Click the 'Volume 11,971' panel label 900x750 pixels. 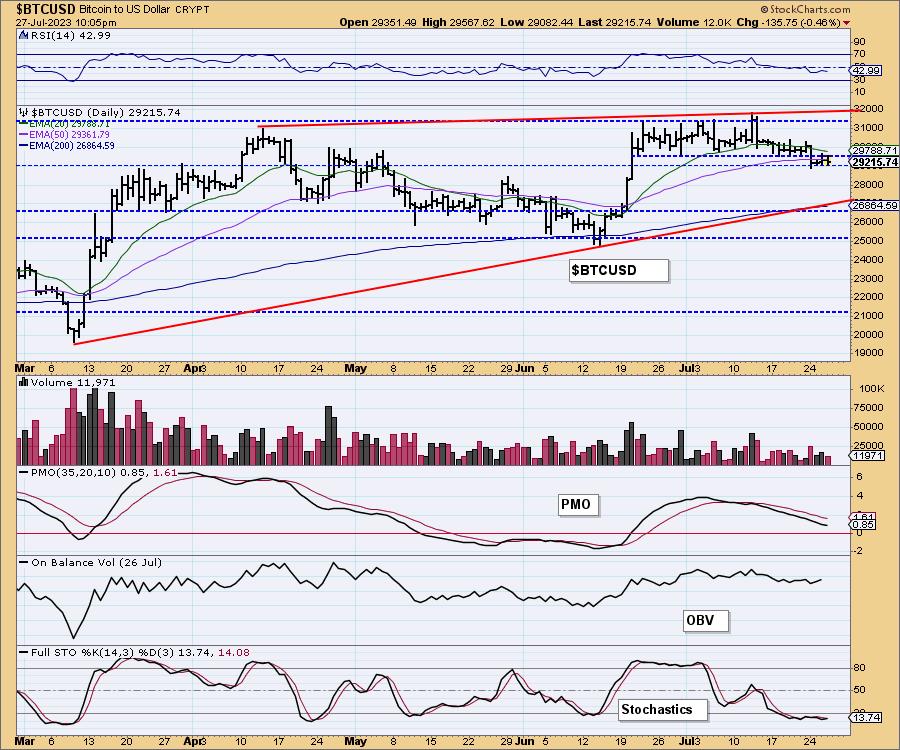(x=73, y=382)
